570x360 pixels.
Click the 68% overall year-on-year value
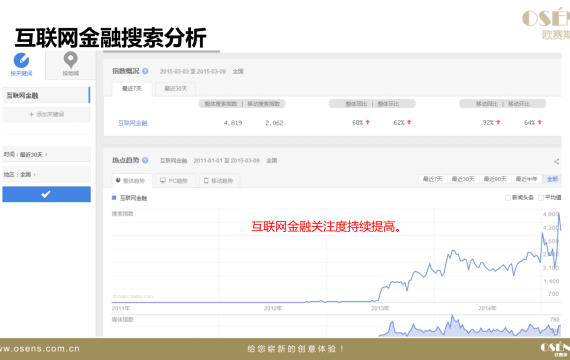click(x=358, y=123)
